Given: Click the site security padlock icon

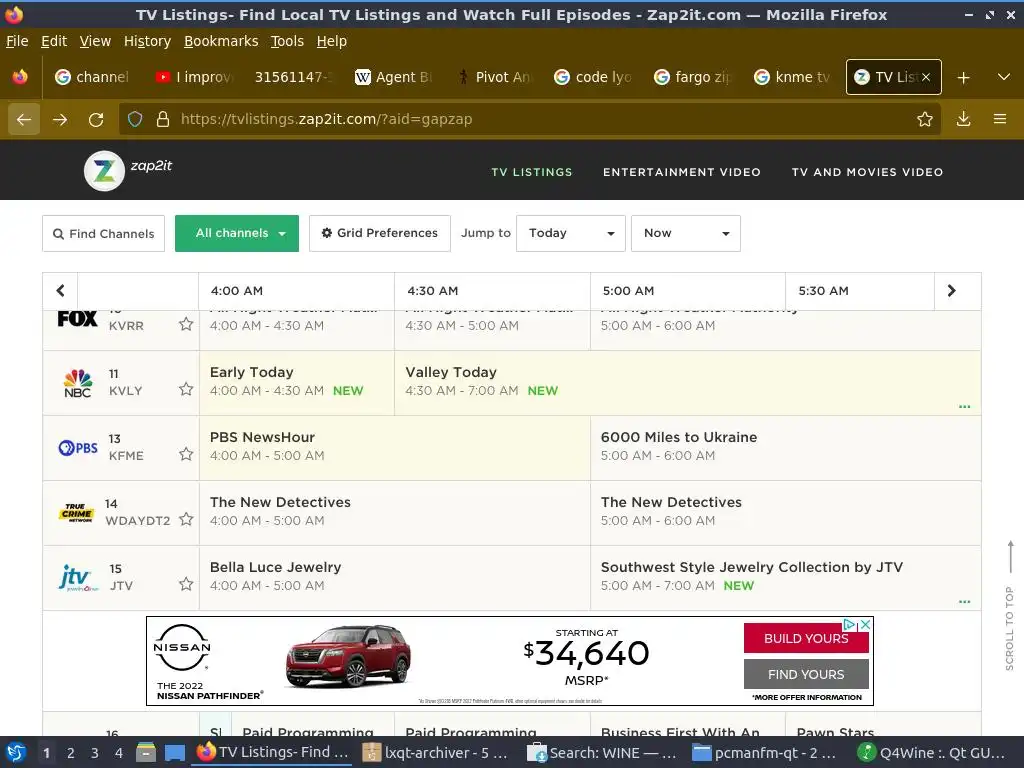Looking at the screenshot, I should (x=163, y=119).
